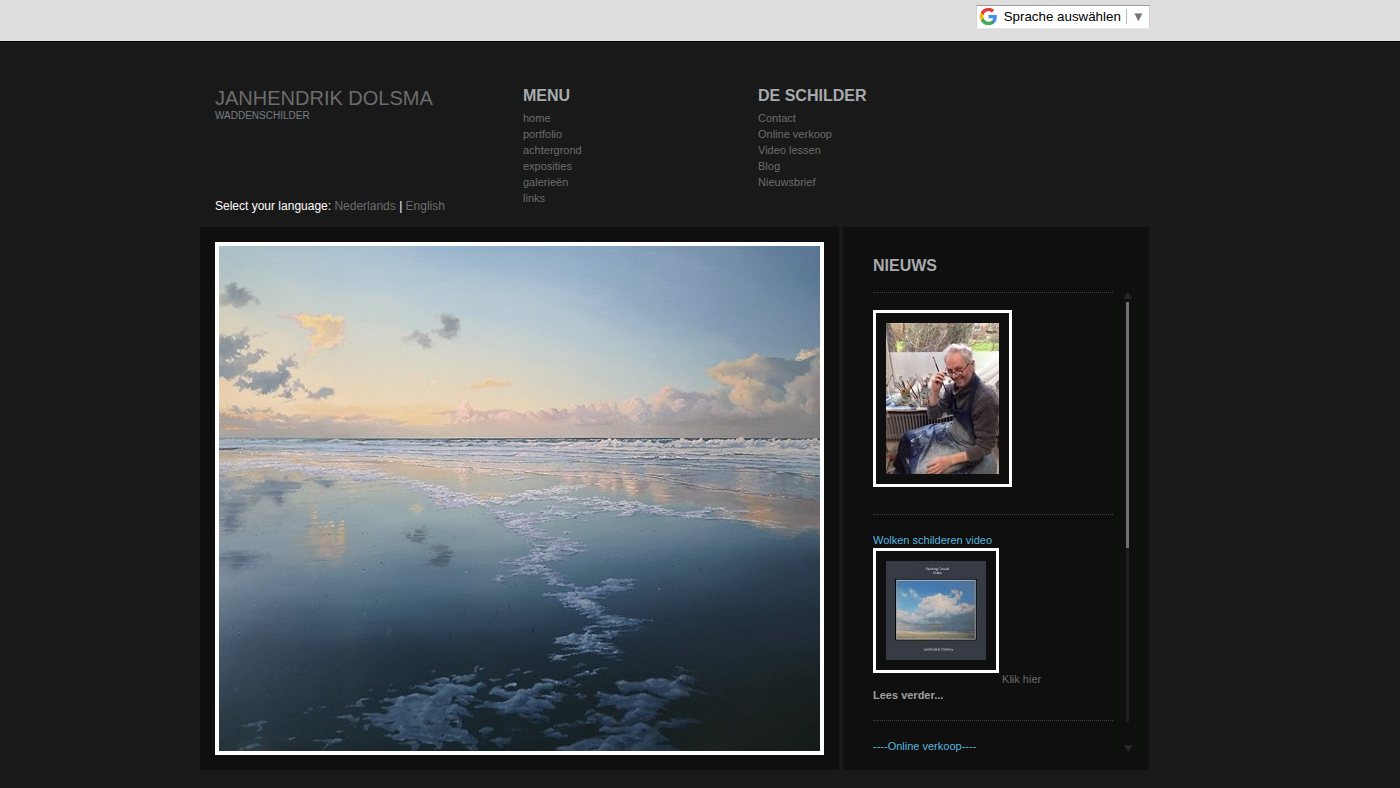Image resolution: width=1400 pixels, height=788 pixels.
Task: Open the 'achtergrond' menu link
Action: click(552, 150)
